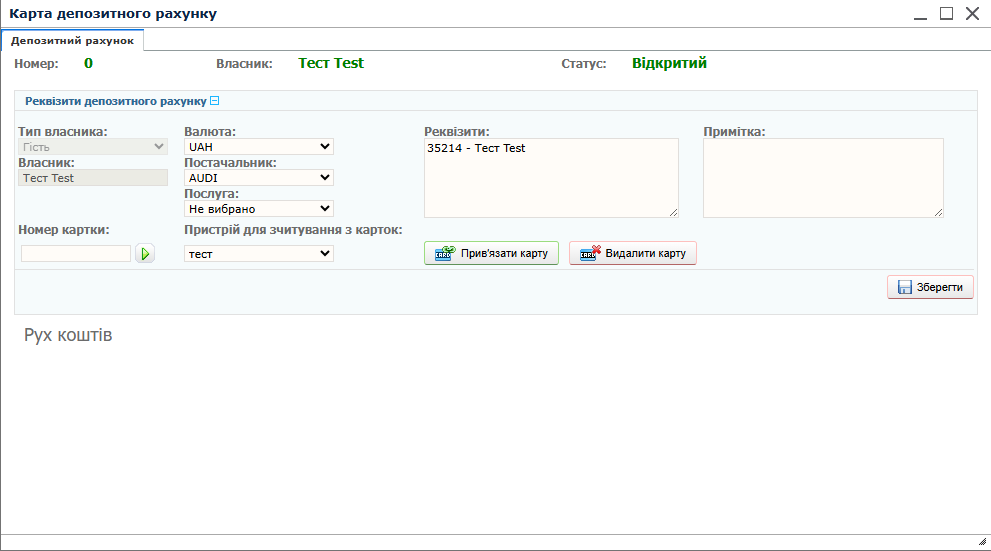Click the Власник field with Тест Test
Screen dimensions: 991x551
click(x=93, y=178)
